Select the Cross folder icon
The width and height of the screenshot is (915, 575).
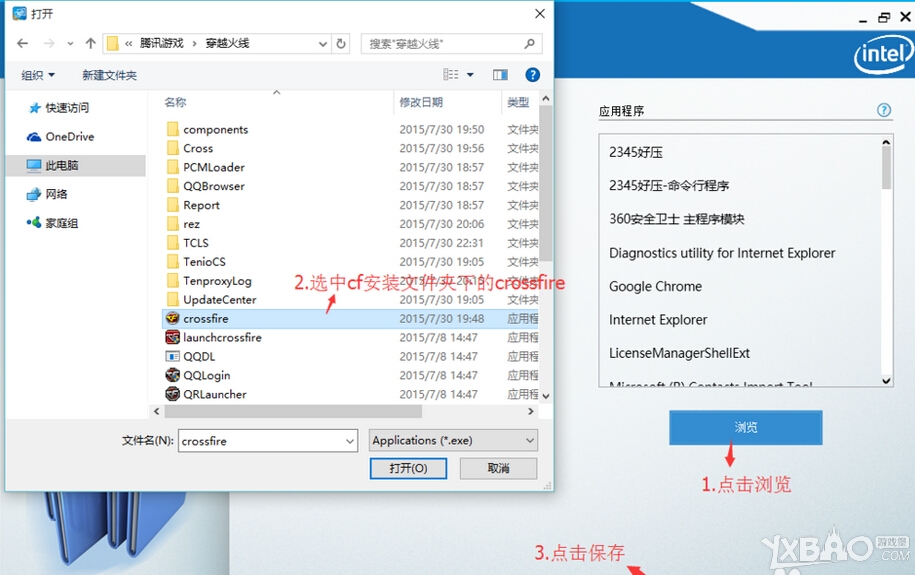(172, 148)
